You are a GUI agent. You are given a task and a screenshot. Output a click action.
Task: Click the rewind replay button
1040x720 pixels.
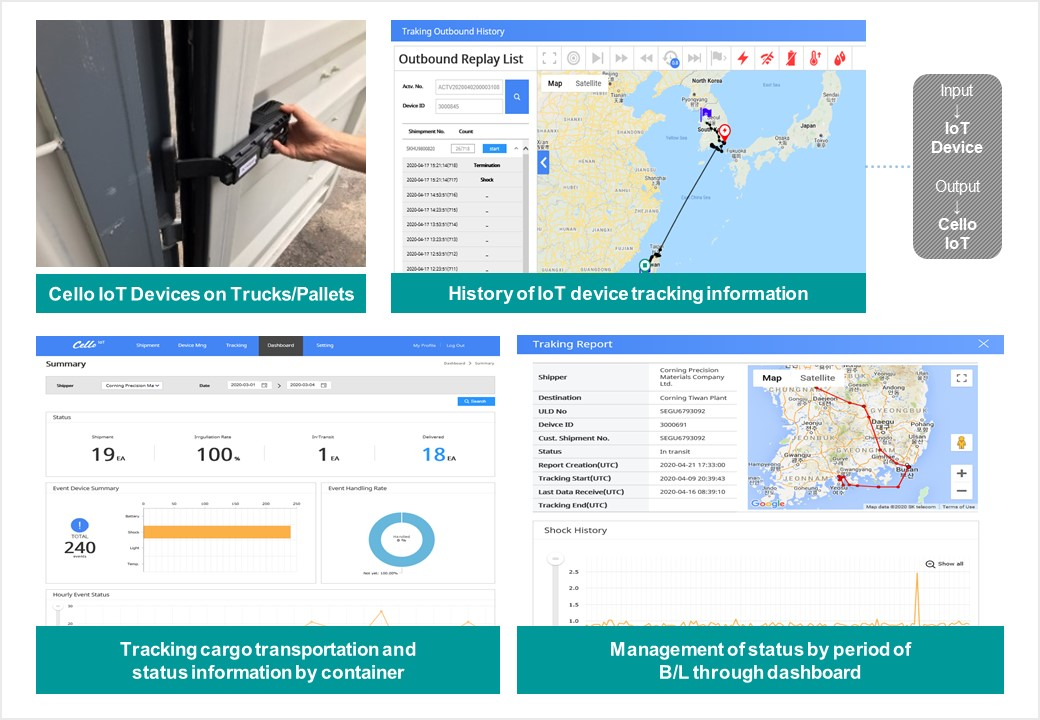(646, 58)
